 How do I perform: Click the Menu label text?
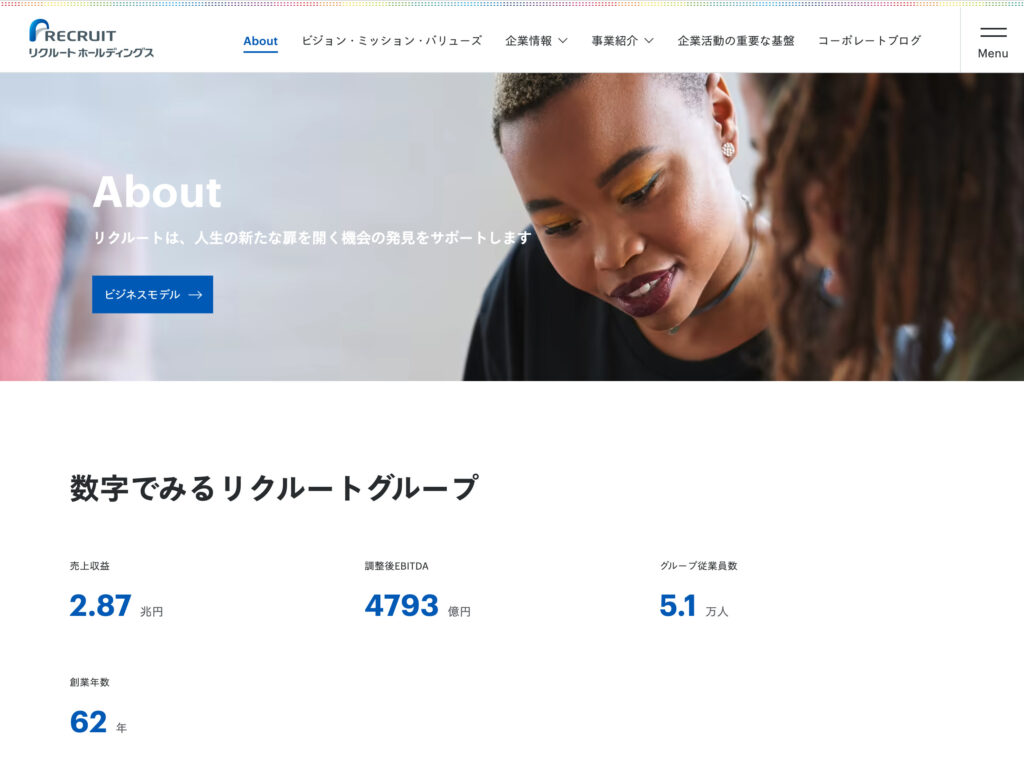pos(993,54)
